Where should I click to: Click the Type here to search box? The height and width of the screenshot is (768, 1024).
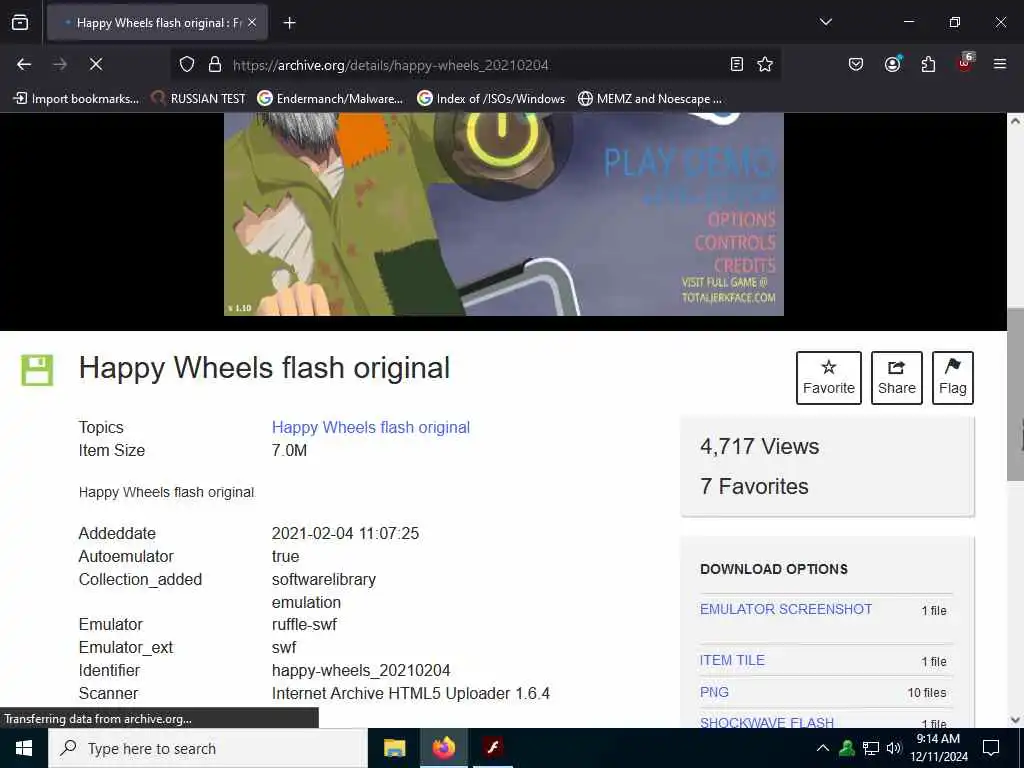[x=208, y=748]
